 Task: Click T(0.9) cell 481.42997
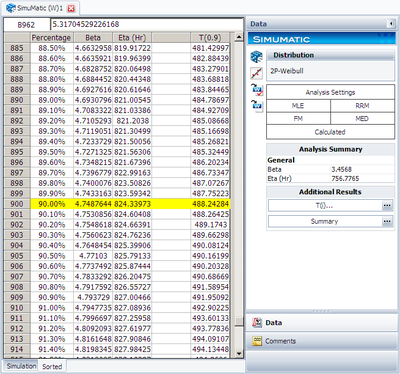(x=210, y=48)
